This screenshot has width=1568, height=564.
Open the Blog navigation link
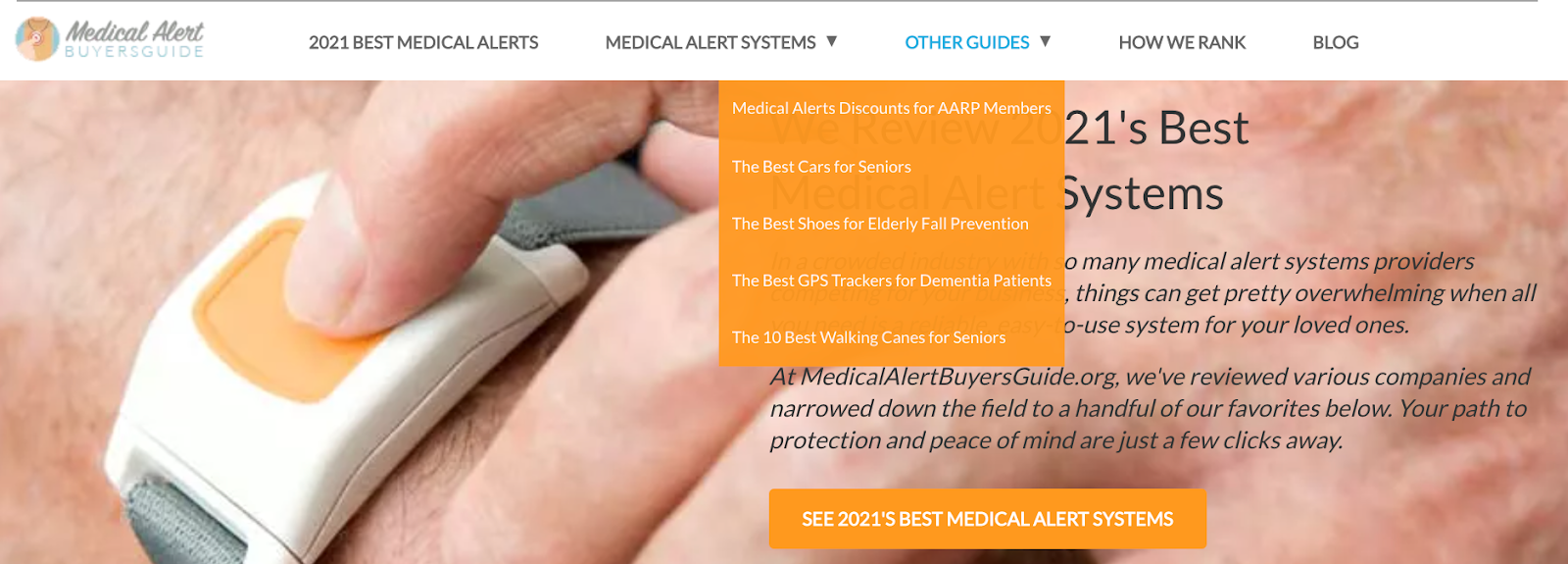1336,42
